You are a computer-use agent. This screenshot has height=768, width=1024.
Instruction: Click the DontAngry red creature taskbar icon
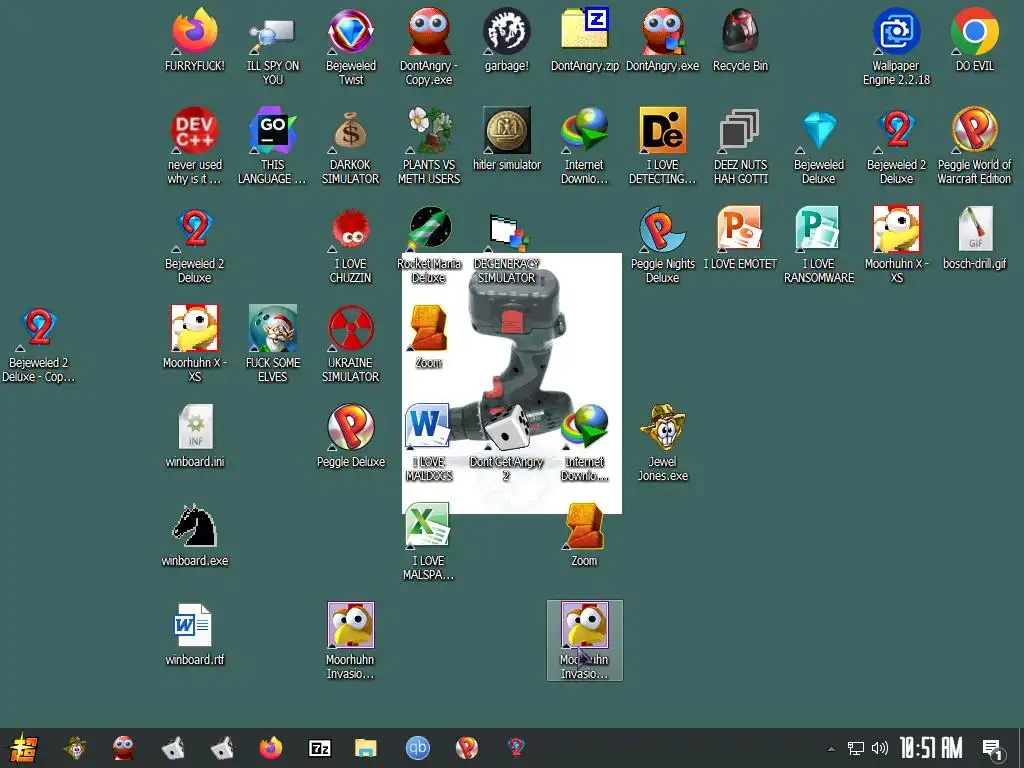tap(123, 748)
